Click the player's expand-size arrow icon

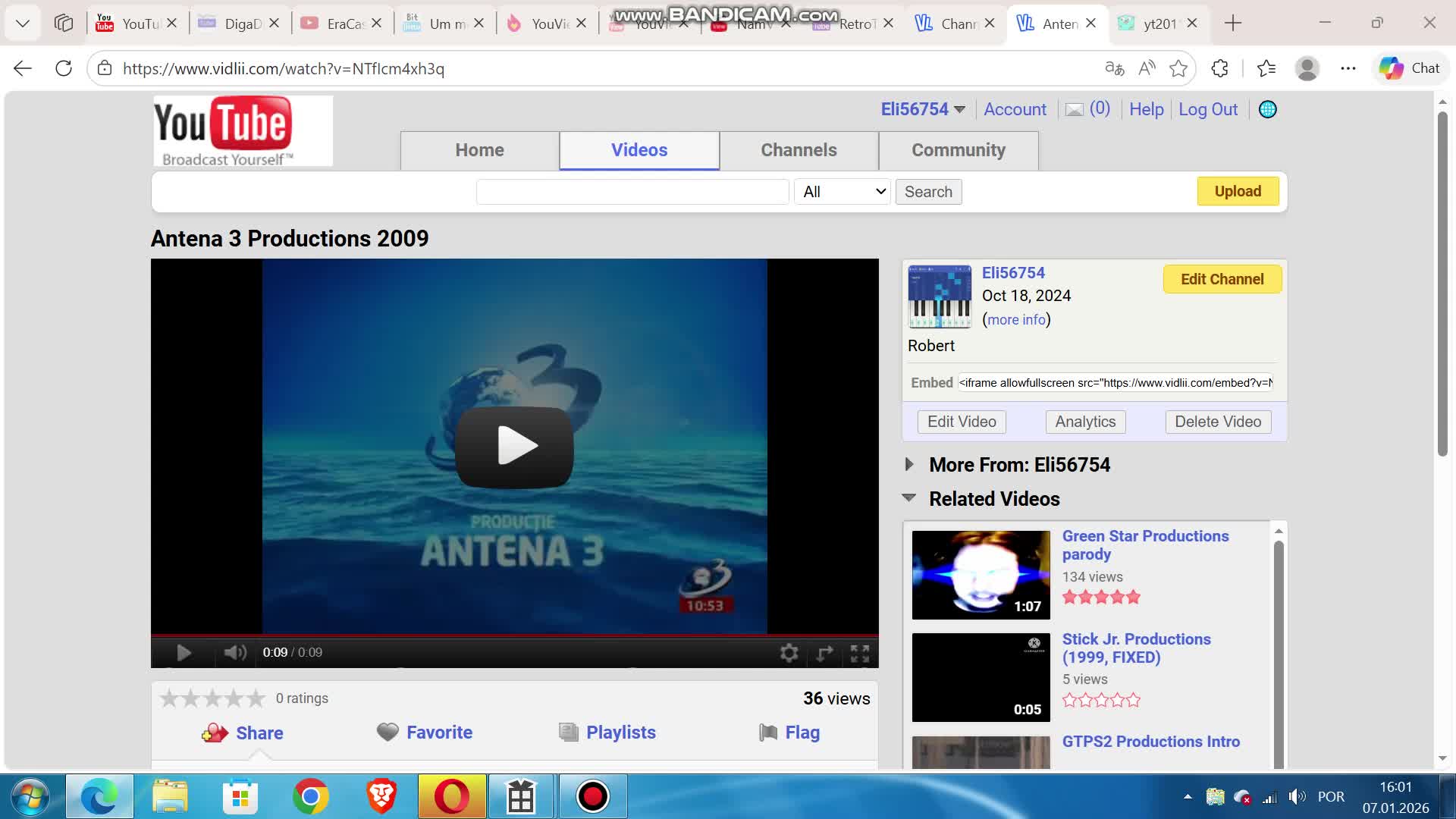[824, 653]
